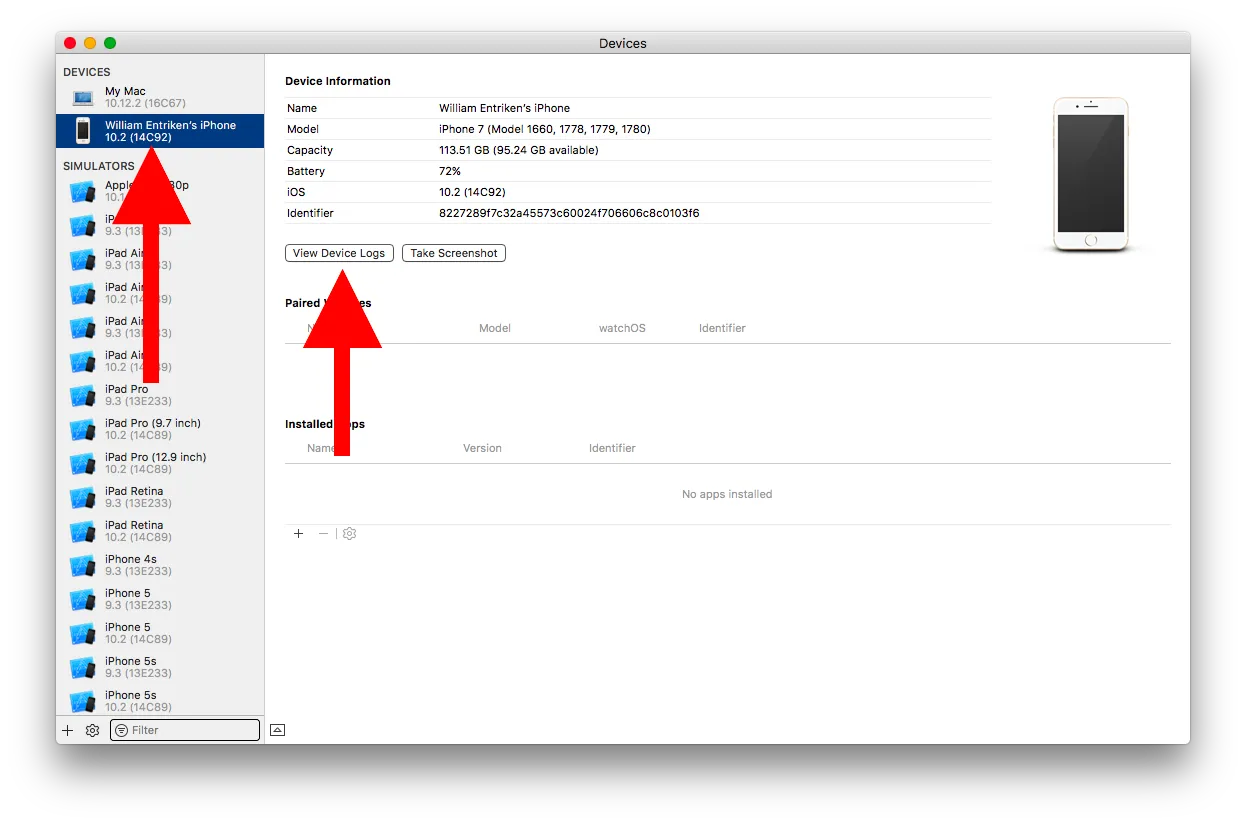Click the iPhone 5s 10.2 (14C89) simulator icon

pos(82,702)
